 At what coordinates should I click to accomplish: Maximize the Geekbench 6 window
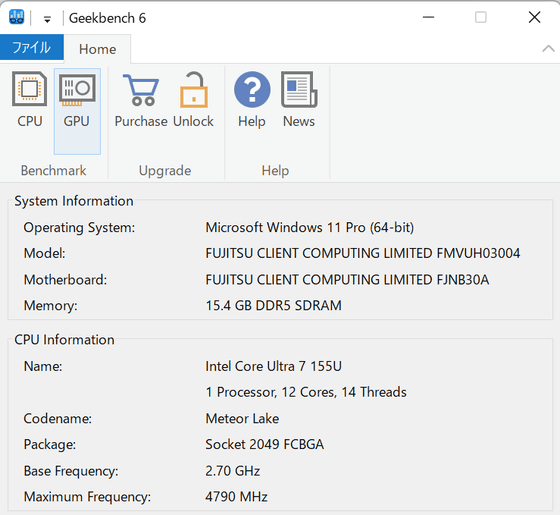pyautogui.click(x=481, y=17)
